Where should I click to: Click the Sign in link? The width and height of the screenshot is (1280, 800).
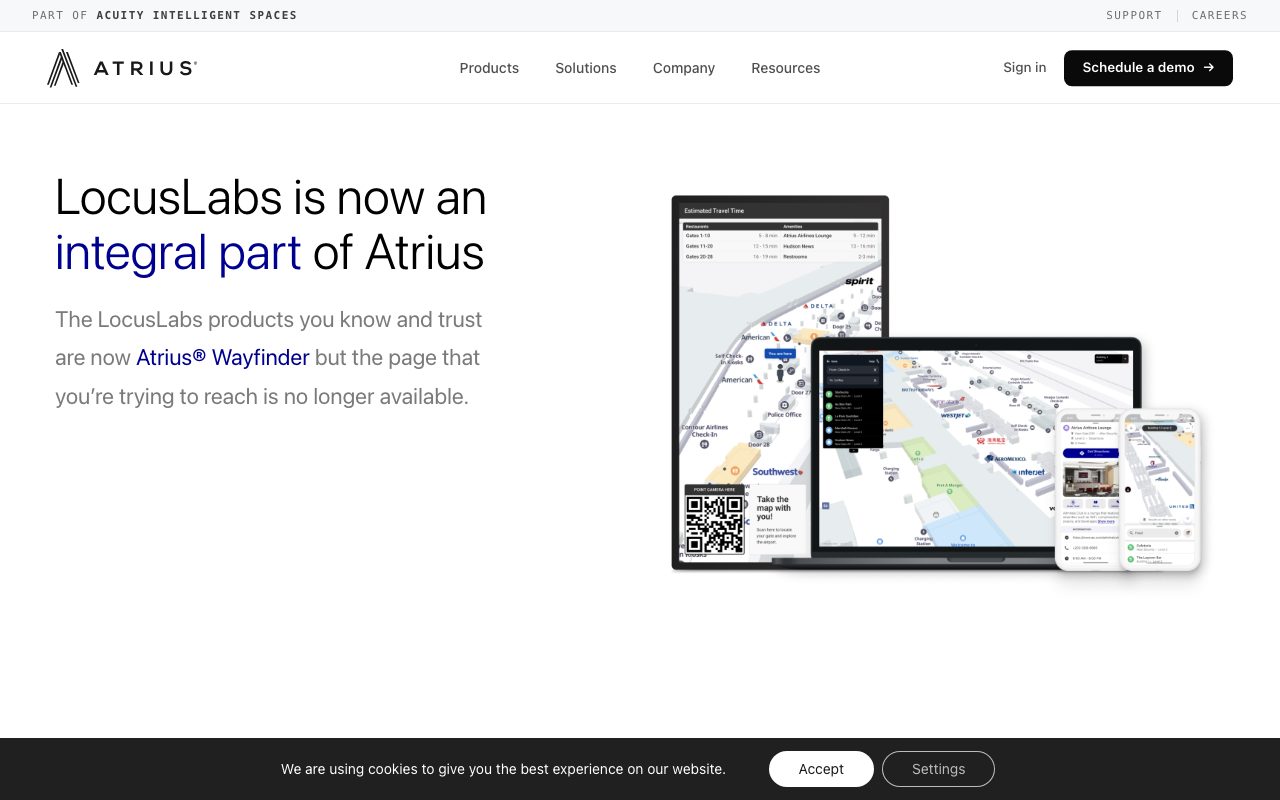pyautogui.click(x=1025, y=67)
